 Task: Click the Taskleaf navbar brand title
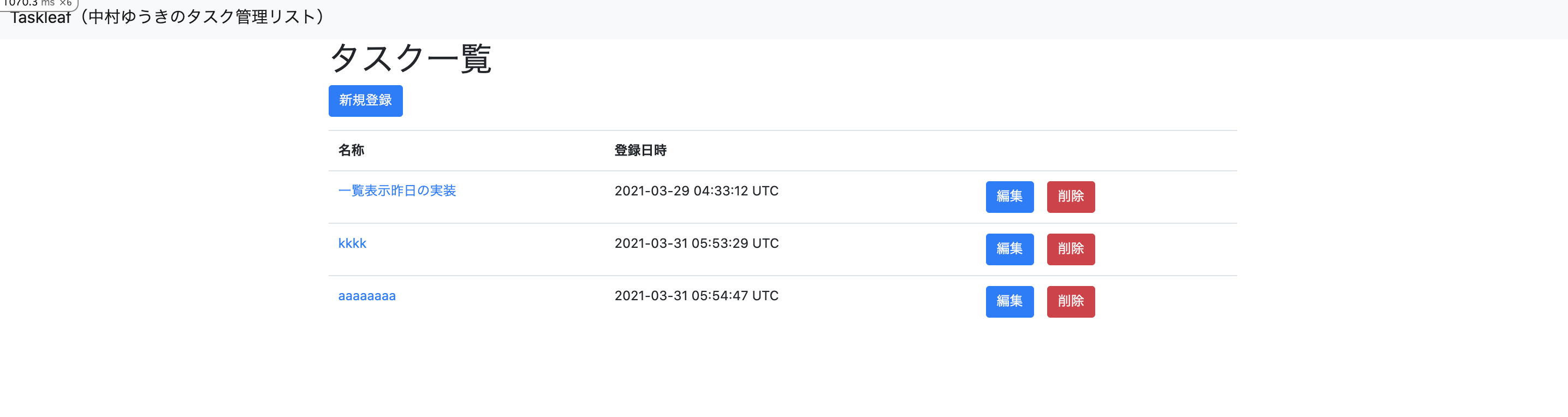(x=41, y=17)
